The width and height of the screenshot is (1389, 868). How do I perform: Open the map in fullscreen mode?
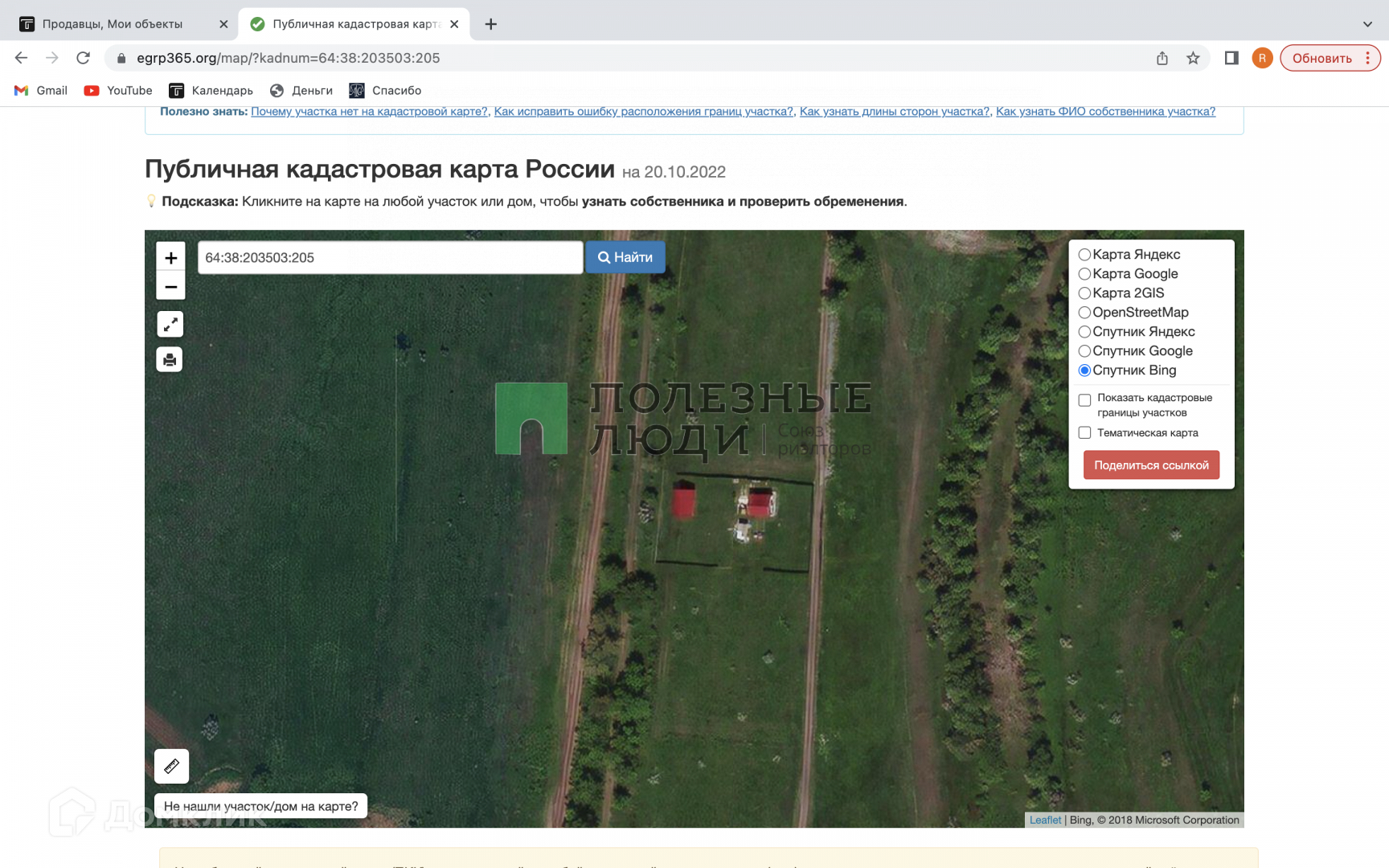[x=170, y=325]
